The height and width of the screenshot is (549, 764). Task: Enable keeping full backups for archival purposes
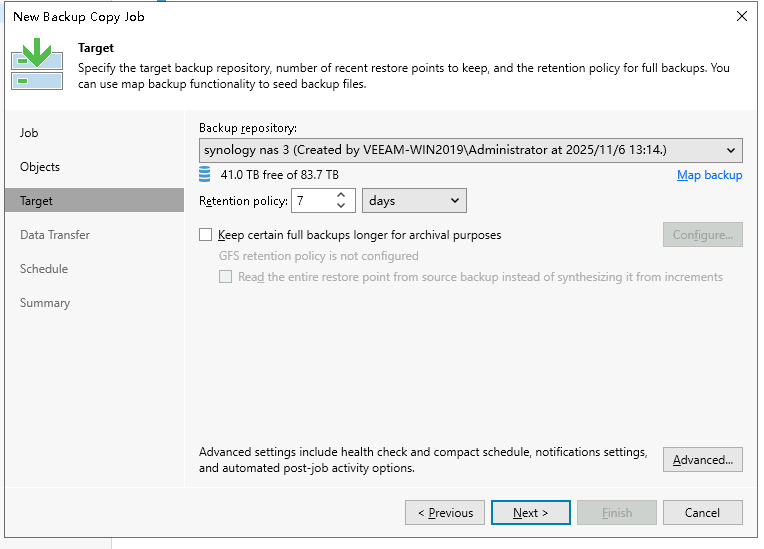coord(206,235)
